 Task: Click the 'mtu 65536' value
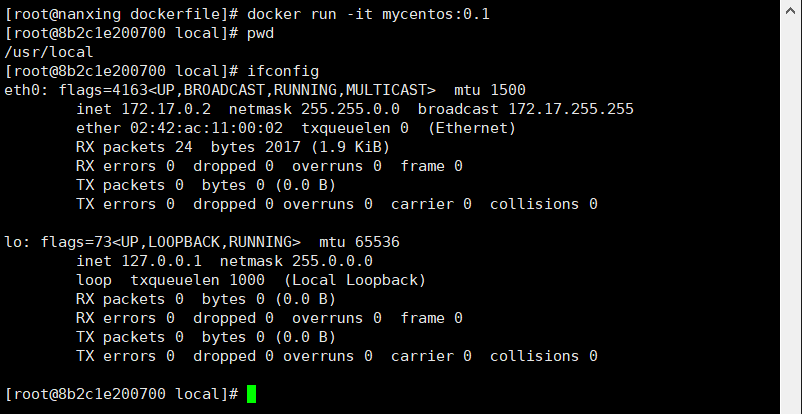coord(360,242)
